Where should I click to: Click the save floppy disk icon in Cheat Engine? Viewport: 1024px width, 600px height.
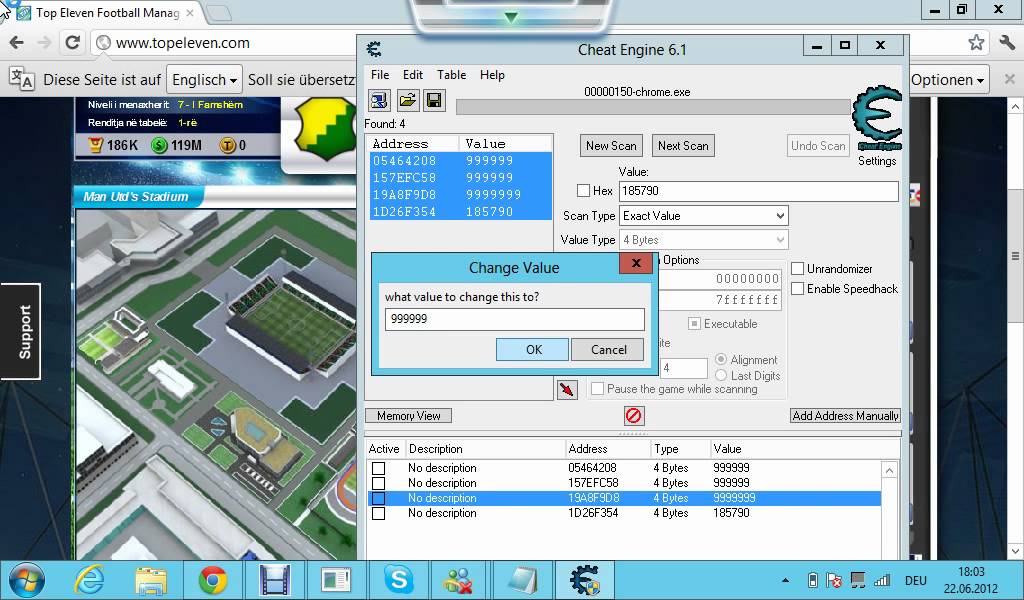(434, 101)
